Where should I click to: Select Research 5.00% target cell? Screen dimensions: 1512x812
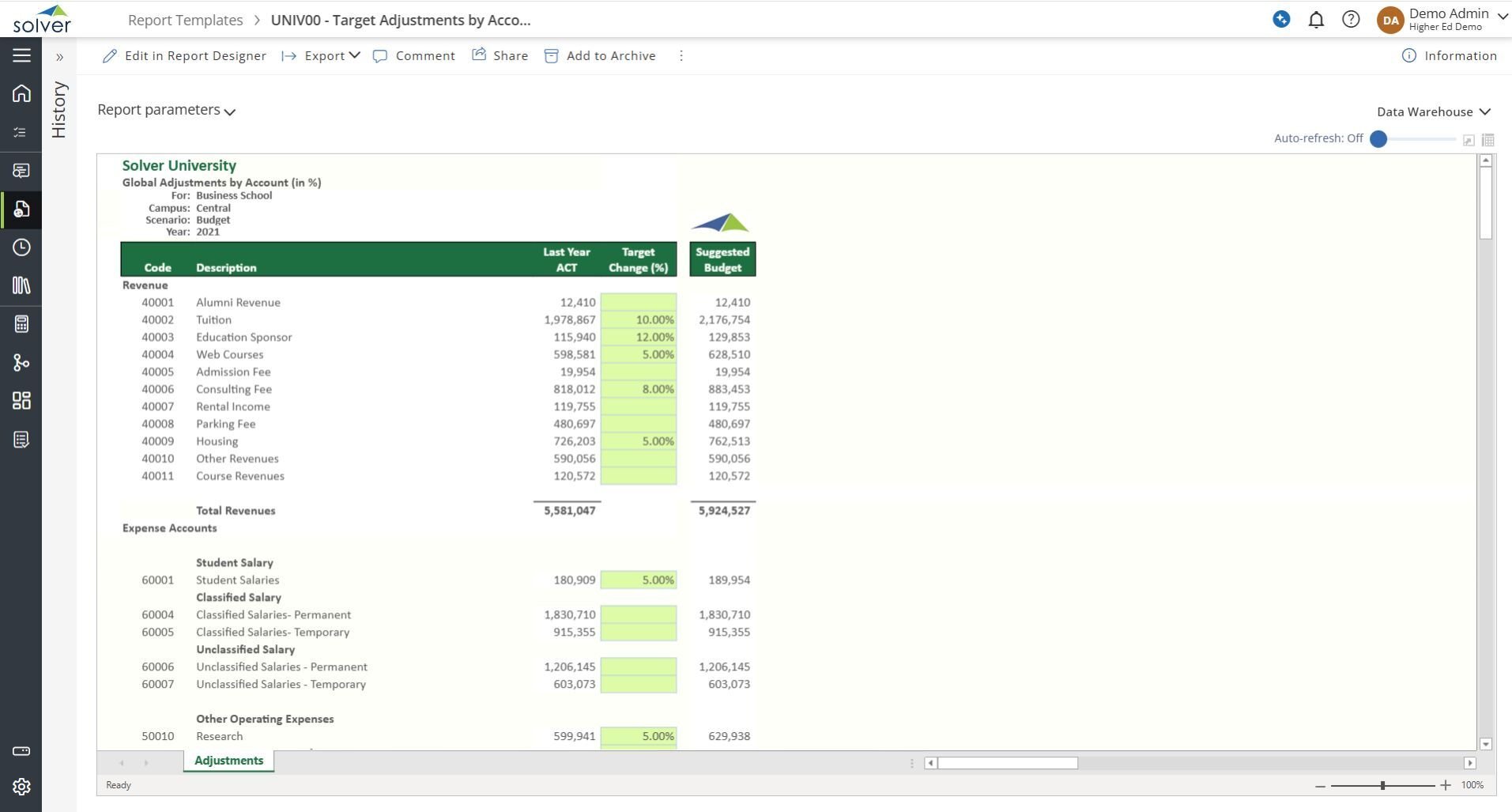coord(639,736)
